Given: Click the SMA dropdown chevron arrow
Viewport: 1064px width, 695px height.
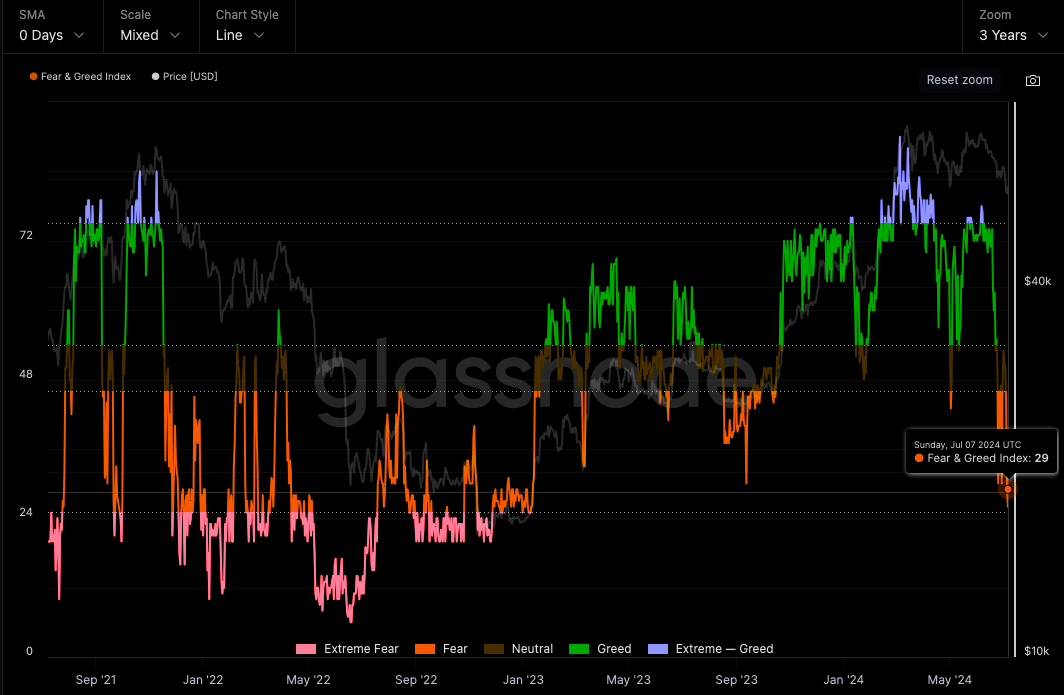Looking at the screenshot, I should point(79,35).
